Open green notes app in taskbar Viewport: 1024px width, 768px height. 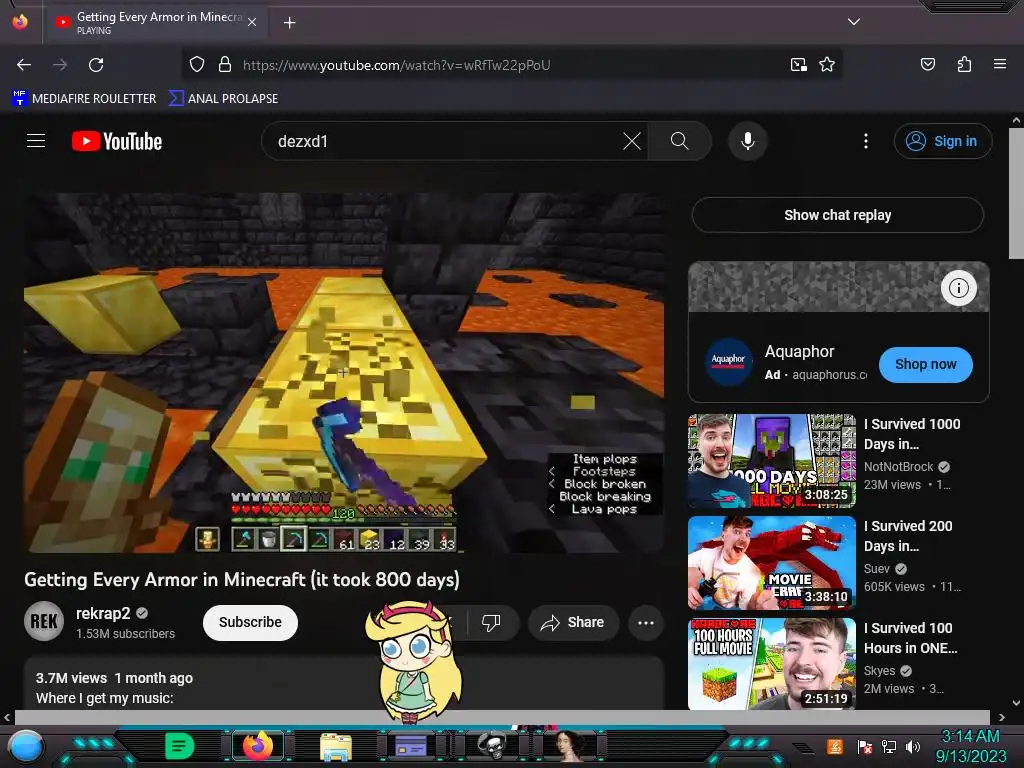pyautogui.click(x=180, y=746)
